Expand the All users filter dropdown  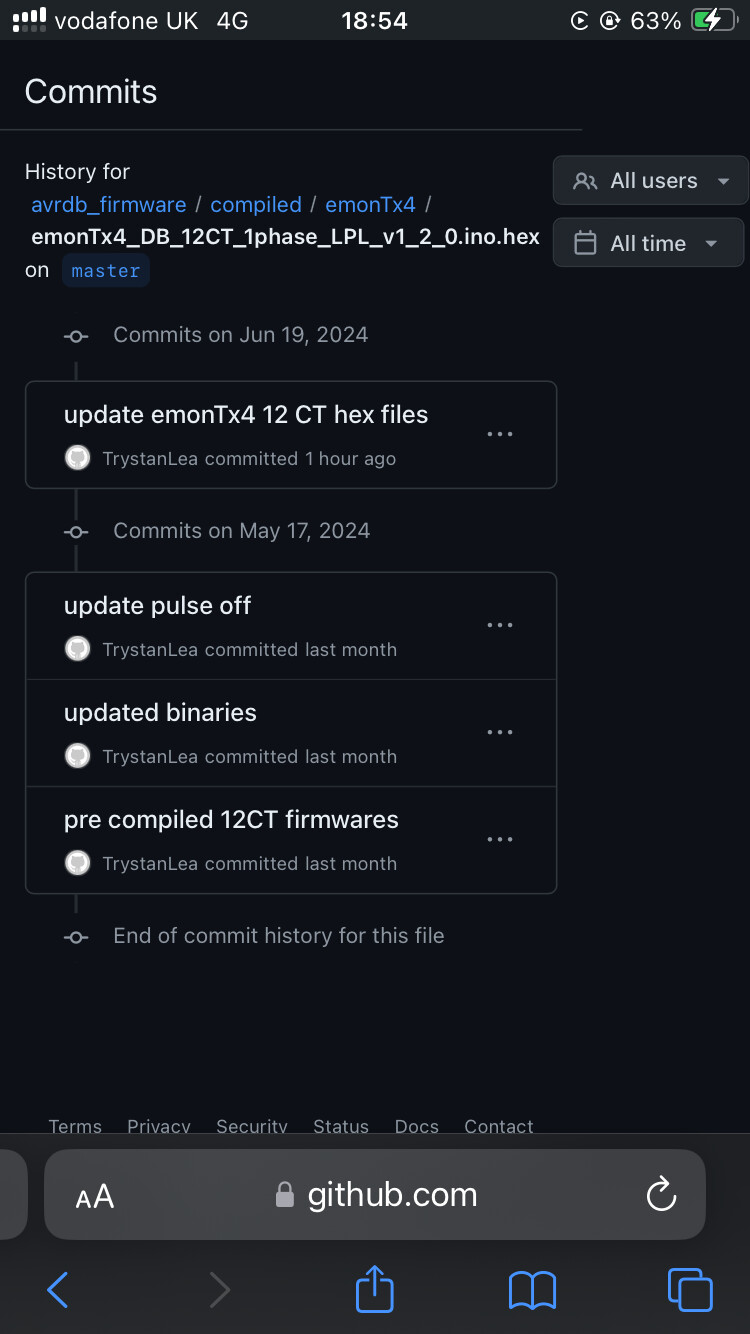(x=650, y=181)
